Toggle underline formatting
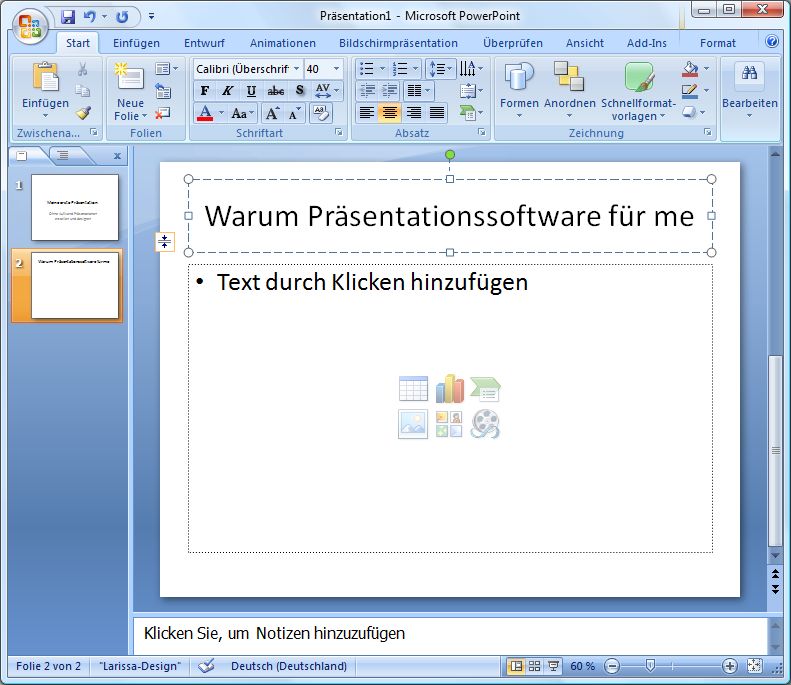The width and height of the screenshot is (791, 685). (x=251, y=91)
